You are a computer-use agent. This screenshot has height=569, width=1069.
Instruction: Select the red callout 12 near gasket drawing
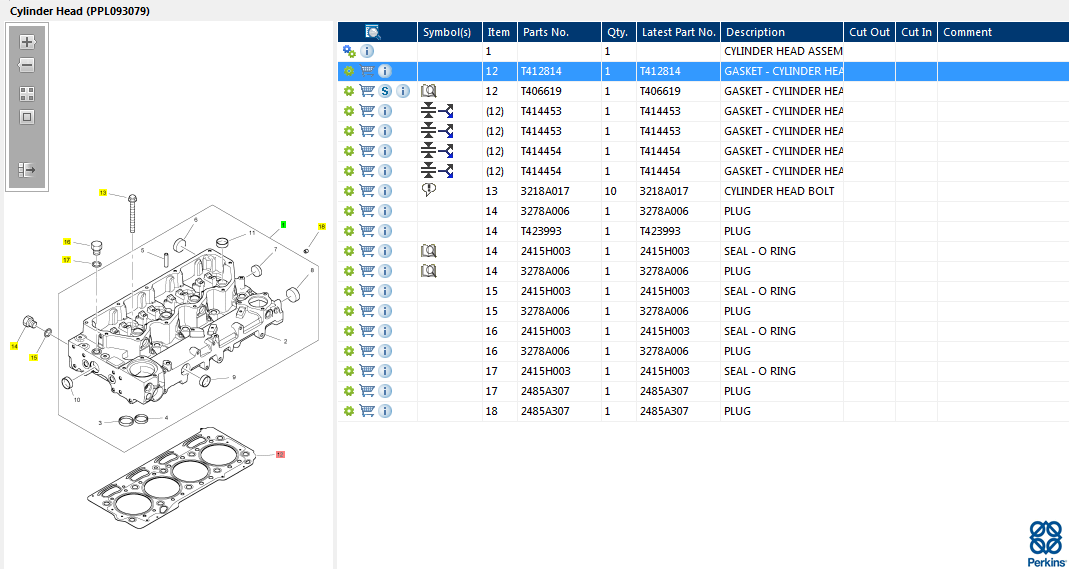click(x=280, y=454)
